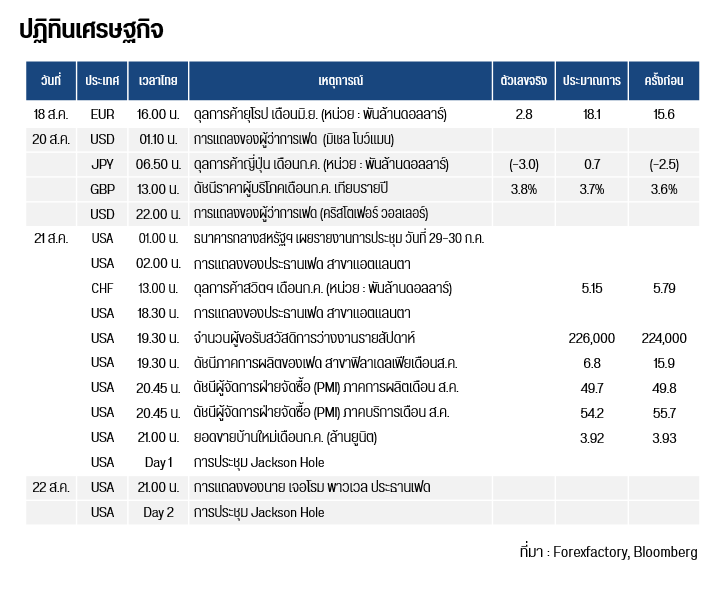Image resolution: width=716 pixels, height=590 pixels.
Task: Select the ตัวเลขจริง column header
Action: (523, 80)
